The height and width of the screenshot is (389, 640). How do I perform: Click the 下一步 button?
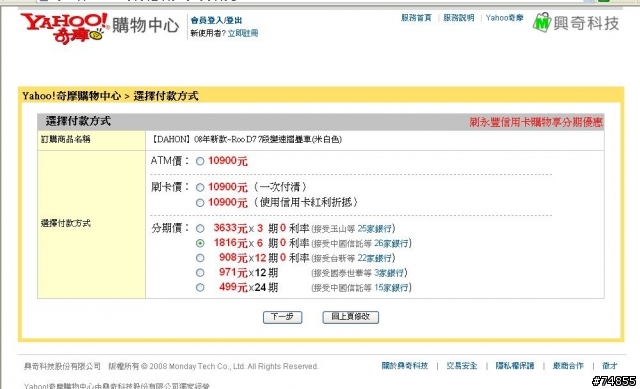click(282, 317)
